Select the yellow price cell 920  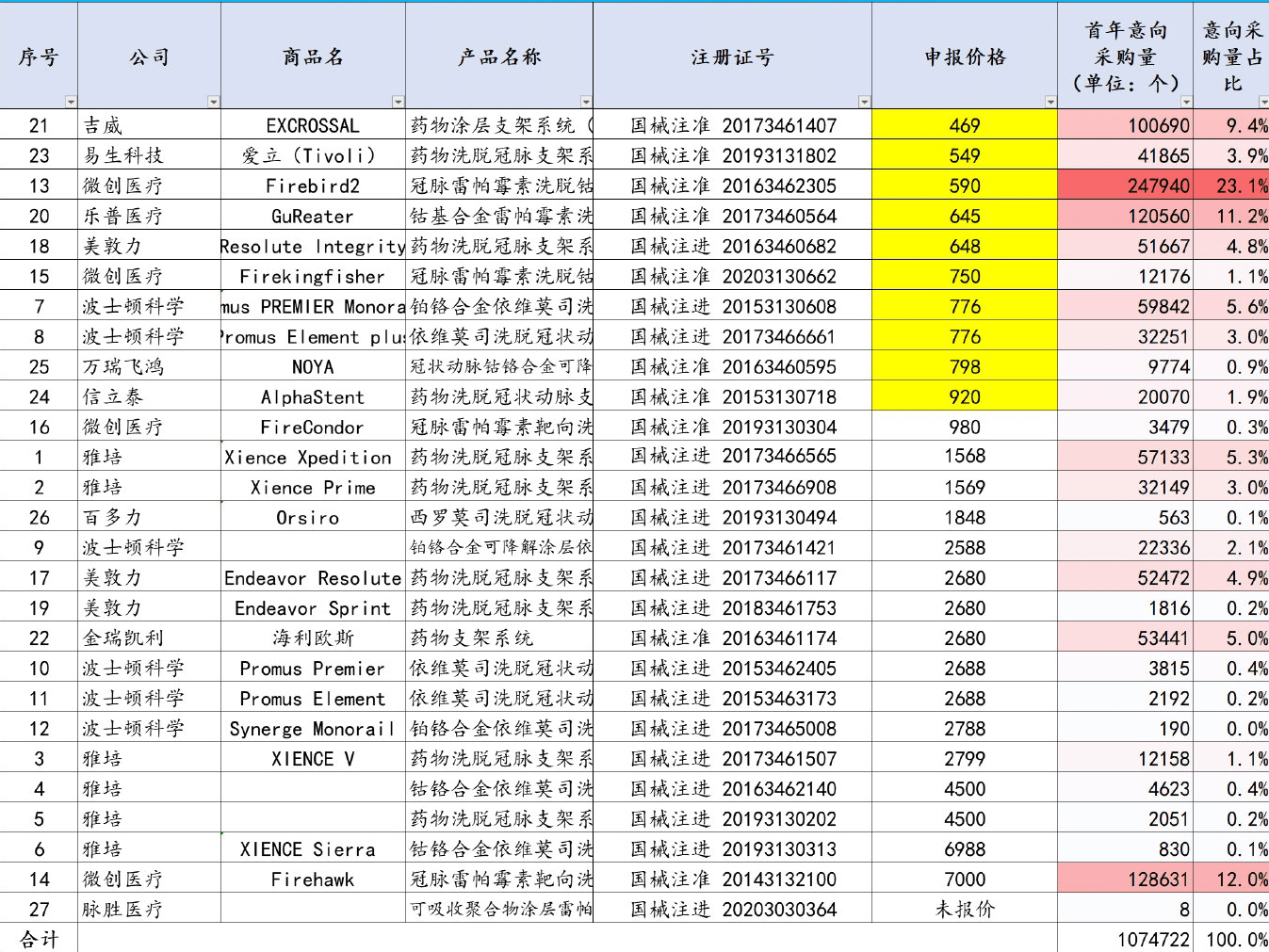pos(965,396)
